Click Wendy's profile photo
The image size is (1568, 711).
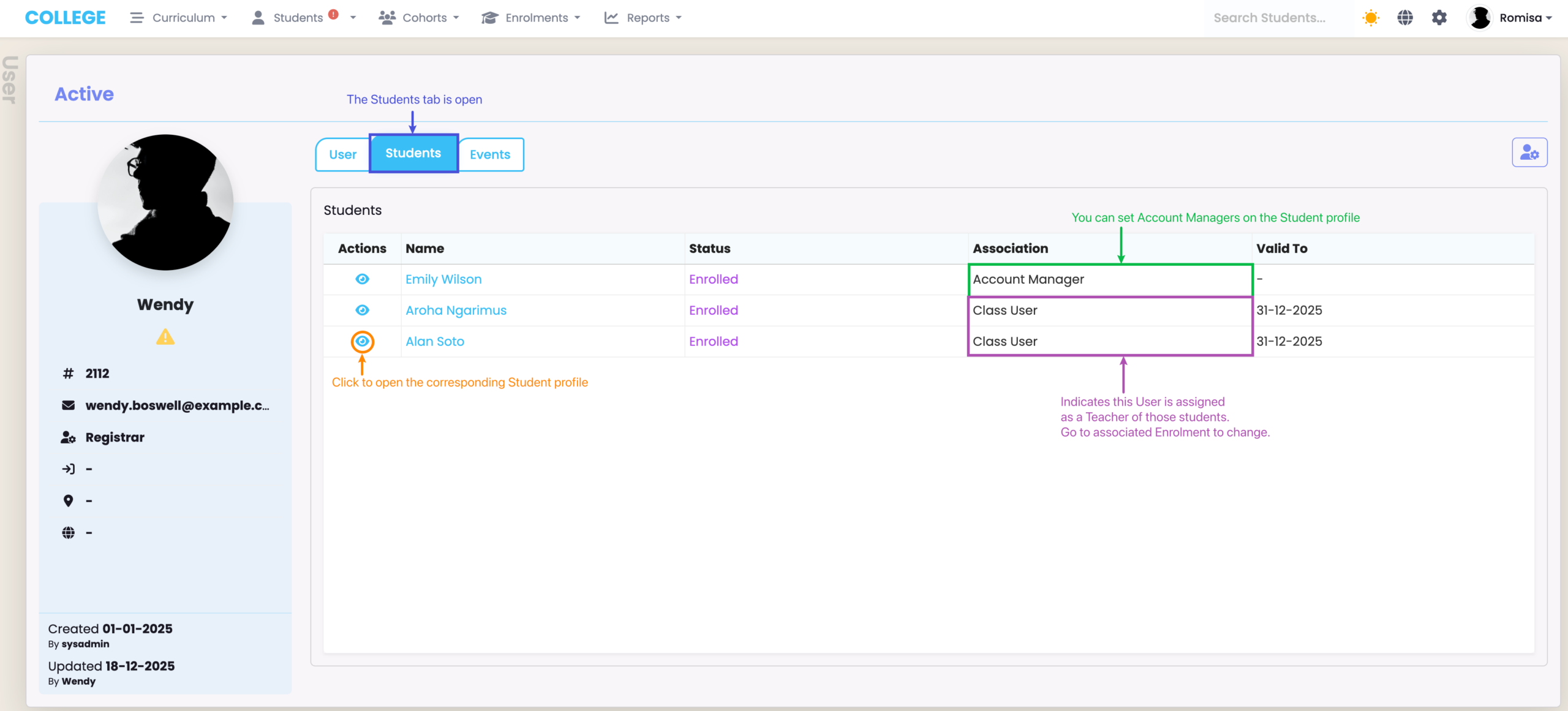point(165,202)
